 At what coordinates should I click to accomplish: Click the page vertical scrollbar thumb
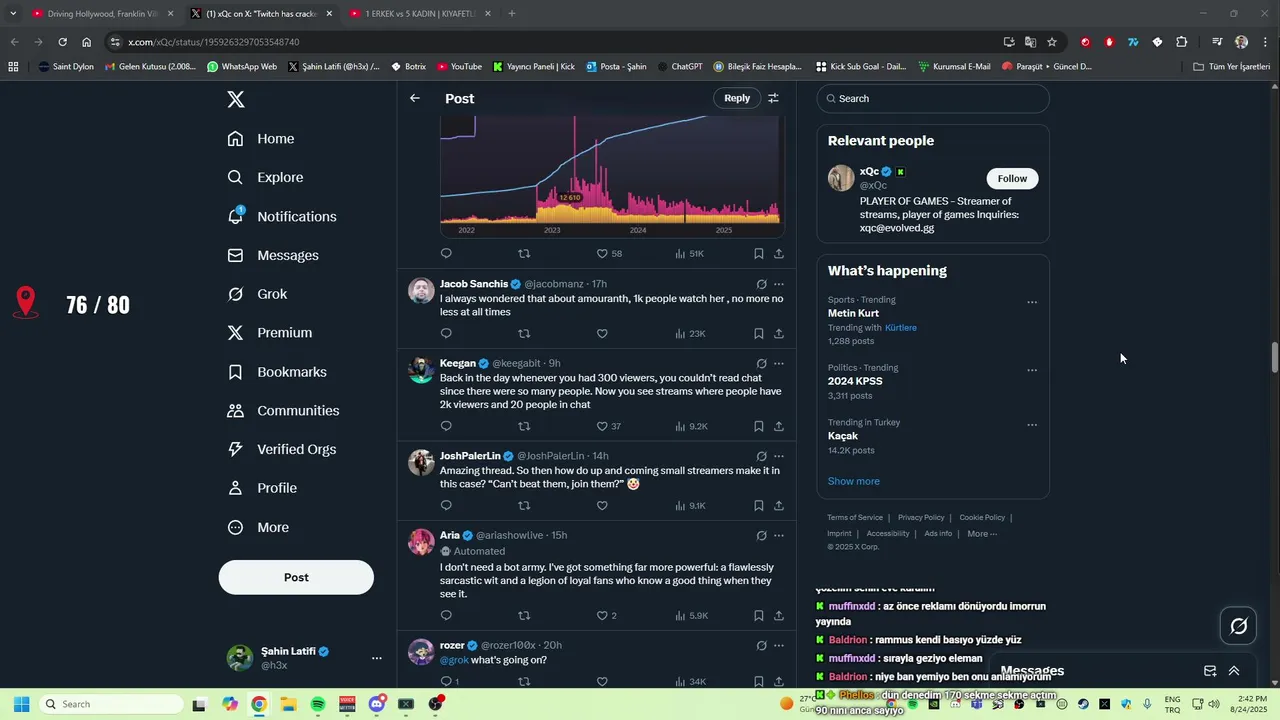[x=1274, y=357]
